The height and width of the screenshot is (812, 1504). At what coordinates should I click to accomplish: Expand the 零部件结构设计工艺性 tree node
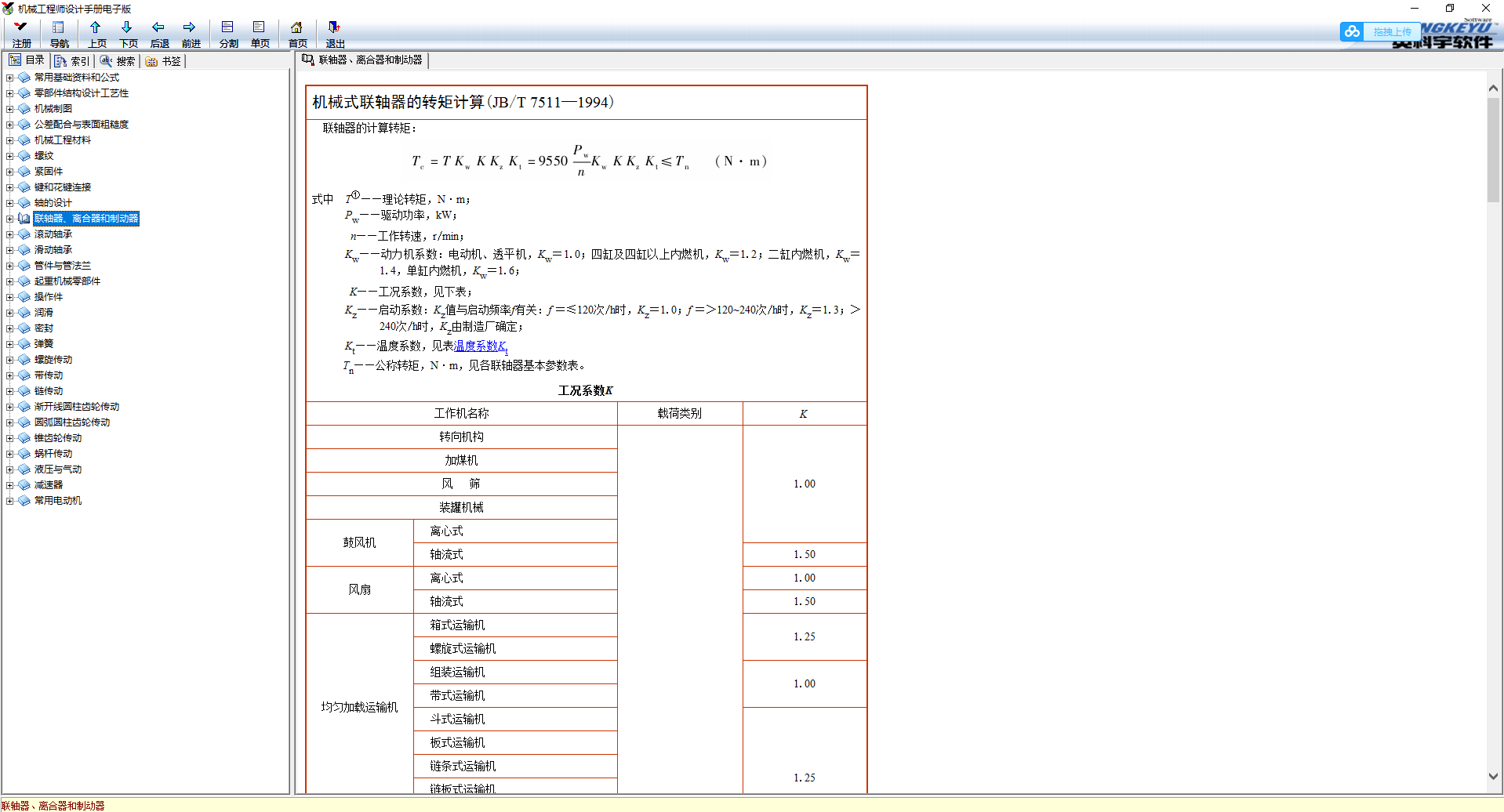pyautogui.click(x=10, y=93)
